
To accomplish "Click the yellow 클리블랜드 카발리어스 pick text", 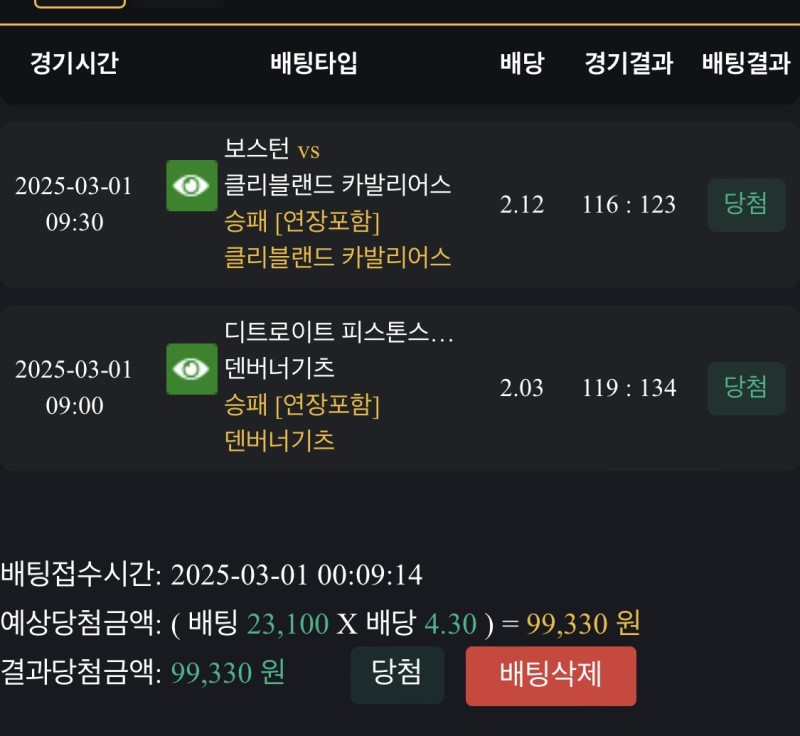I will 338,258.
